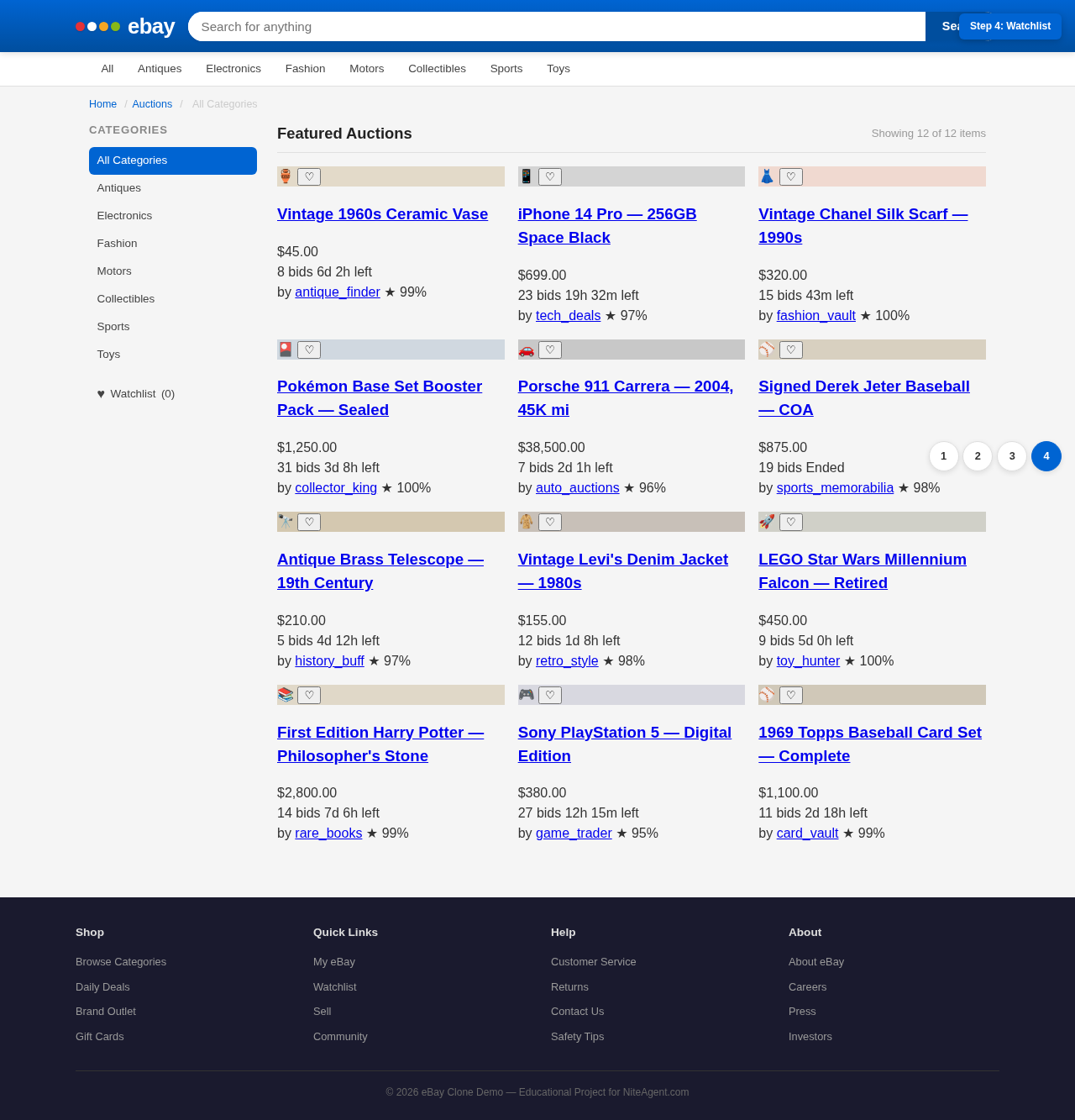
Task: Toggle watchlist heart for iPhone 14 Pro
Action: coord(550,176)
